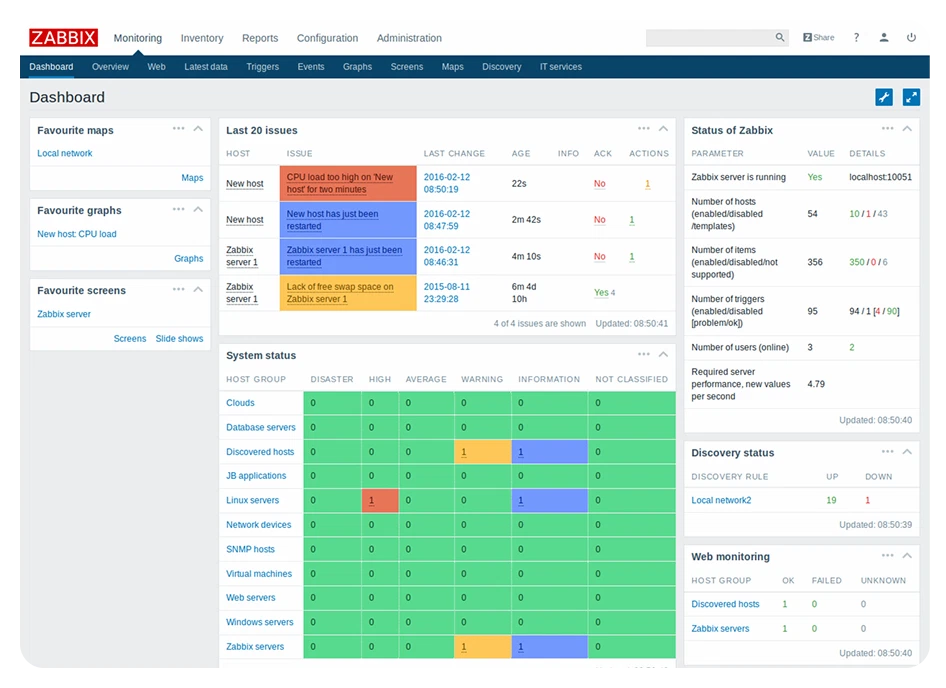Open Status of Zabbix three-dot menu
Viewport: 946px width, 688px height.
tap(887, 129)
